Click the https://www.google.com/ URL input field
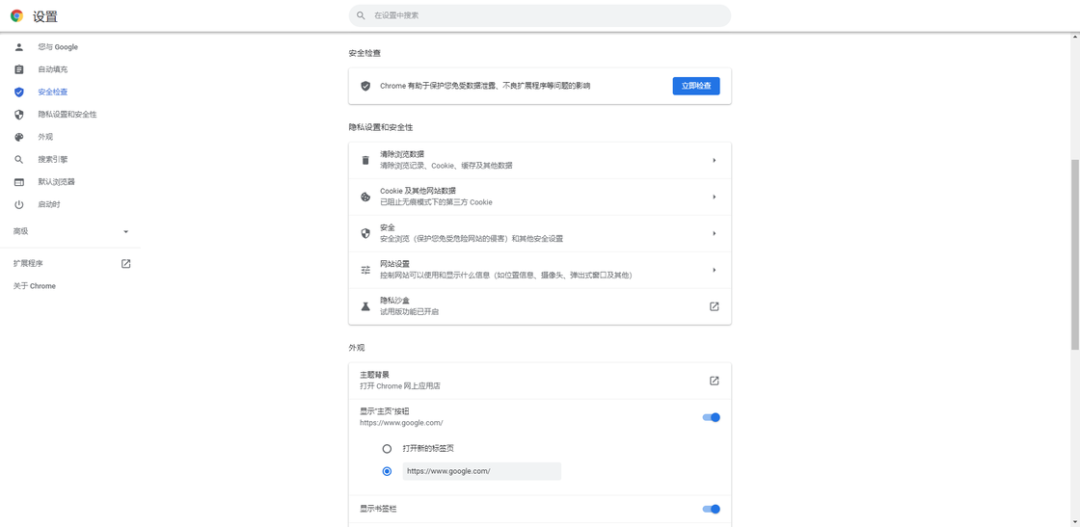The height and width of the screenshot is (527, 1080). coord(482,471)
